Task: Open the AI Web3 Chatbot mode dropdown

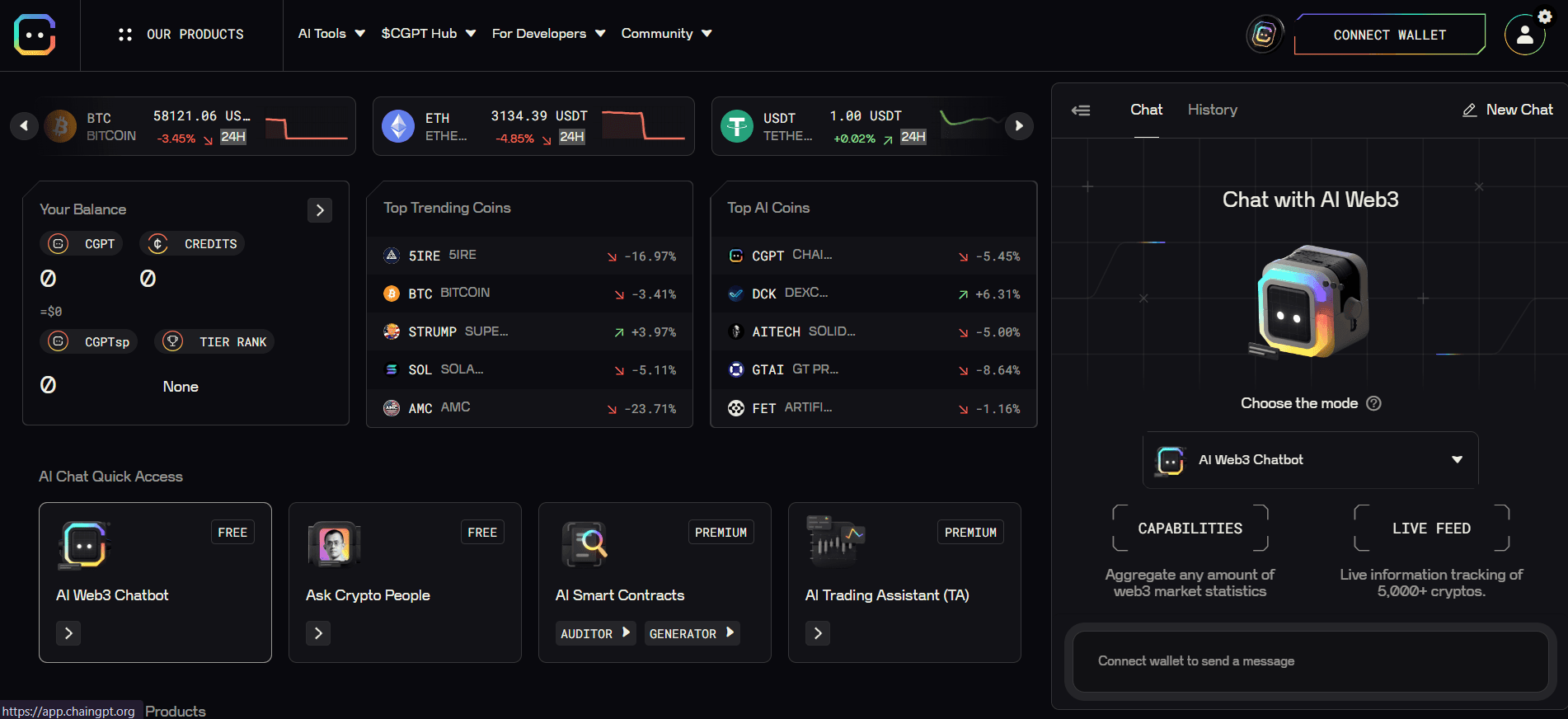Action: pyautogui.click(x=1310, y=460)
